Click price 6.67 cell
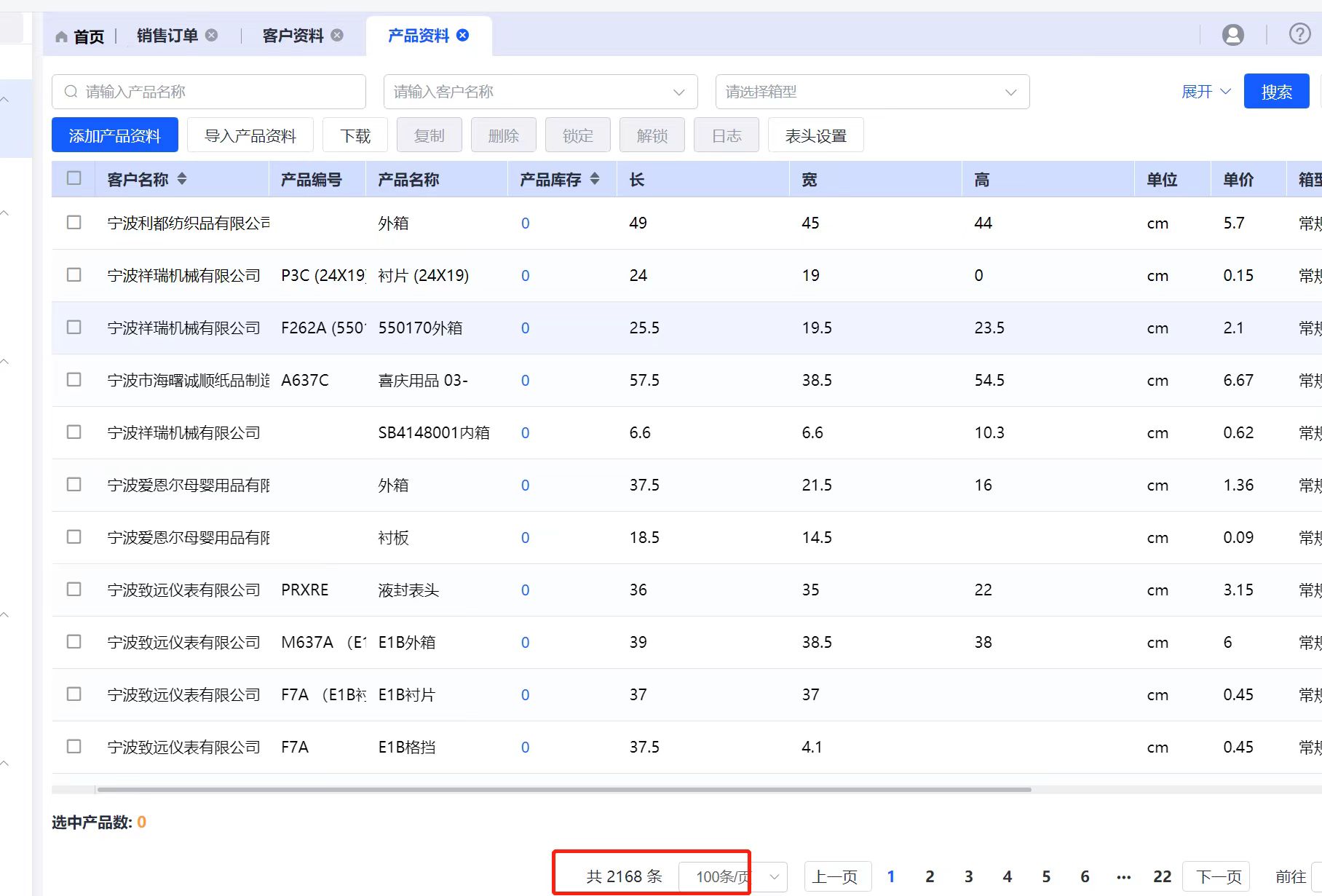 coord(1238,380)
